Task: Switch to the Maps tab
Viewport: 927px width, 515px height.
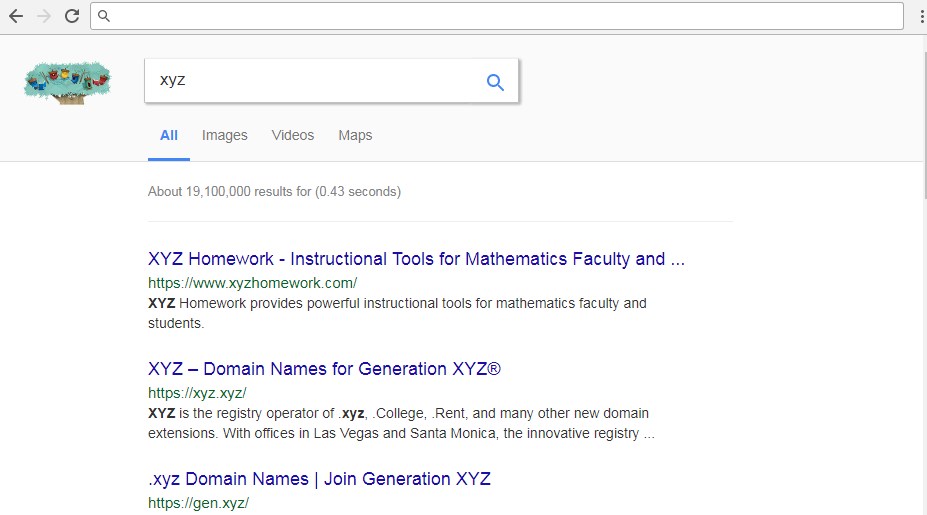Action: [x=355, y=135]
